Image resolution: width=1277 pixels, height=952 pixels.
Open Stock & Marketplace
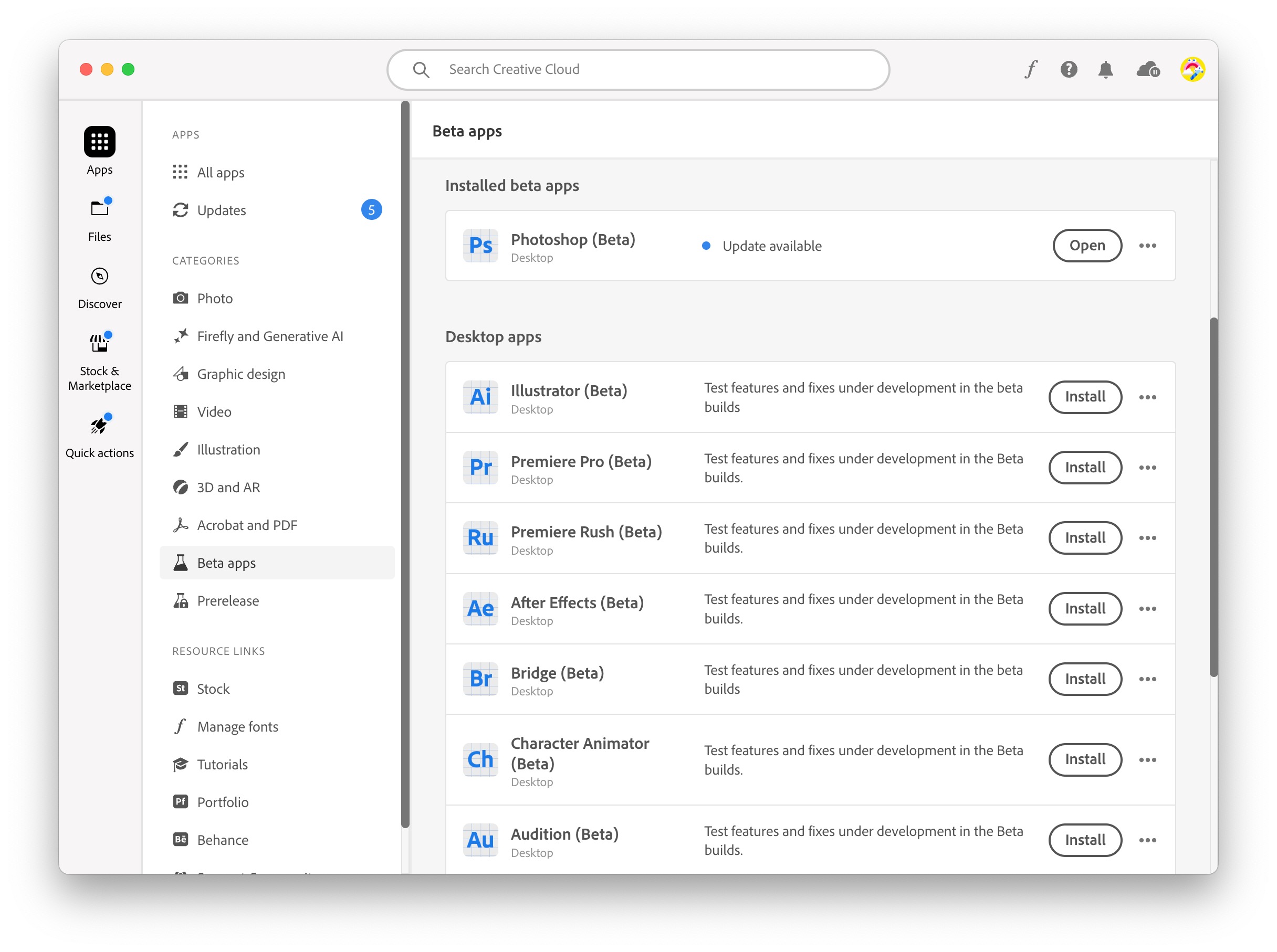99,361
